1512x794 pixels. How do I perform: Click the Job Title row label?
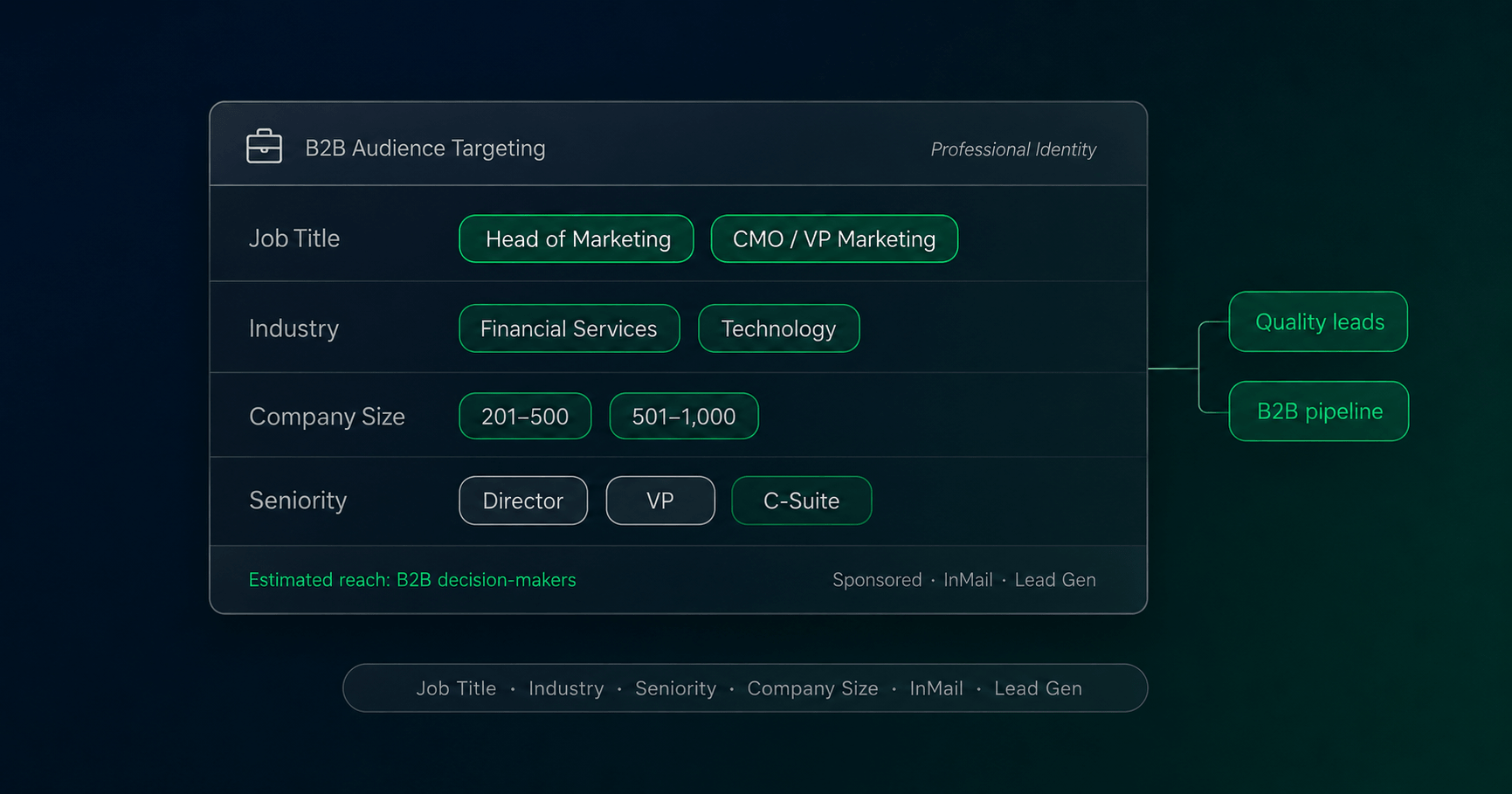[294, 238]
